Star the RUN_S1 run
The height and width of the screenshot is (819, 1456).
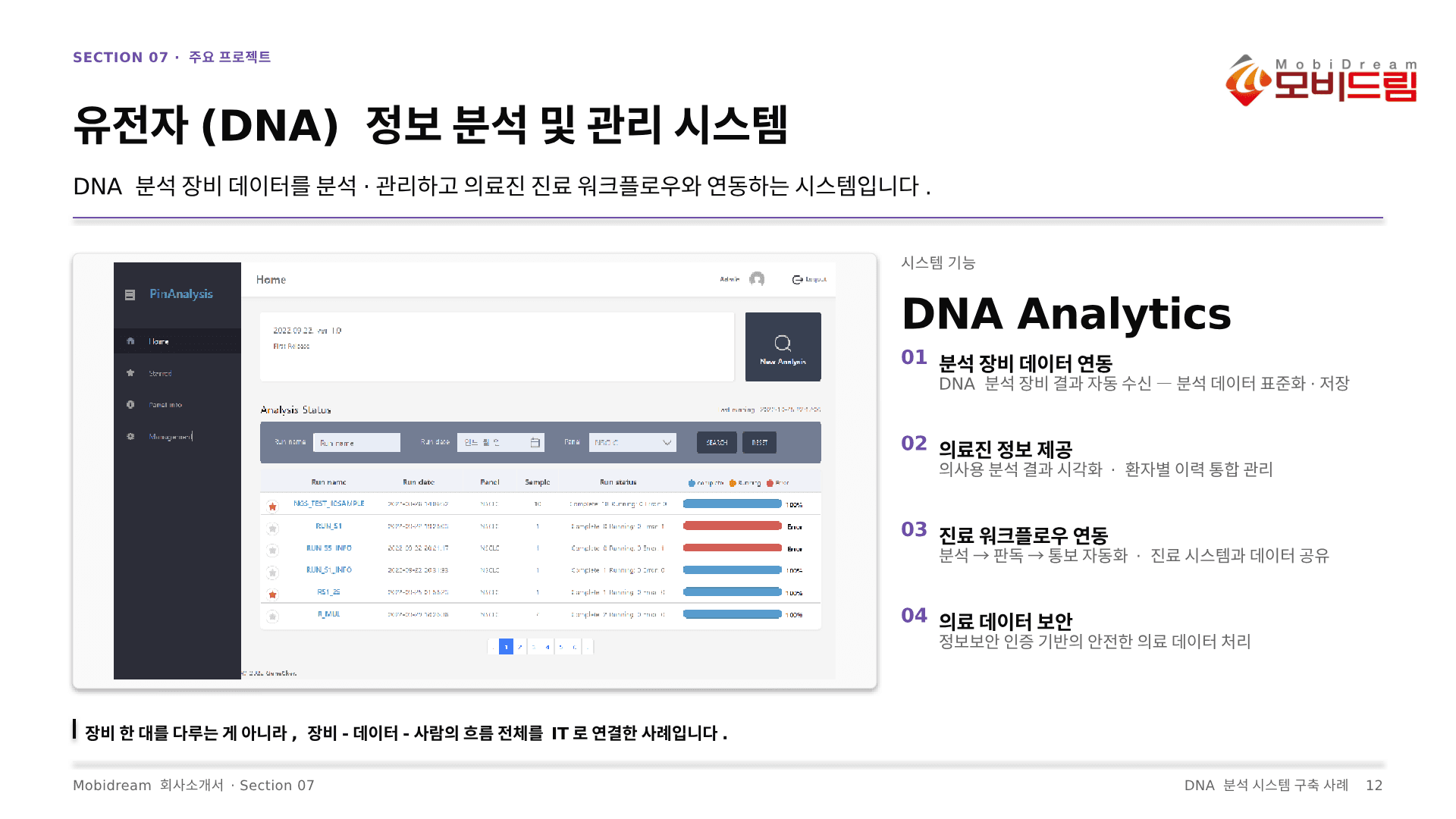[x=273, y=529]
